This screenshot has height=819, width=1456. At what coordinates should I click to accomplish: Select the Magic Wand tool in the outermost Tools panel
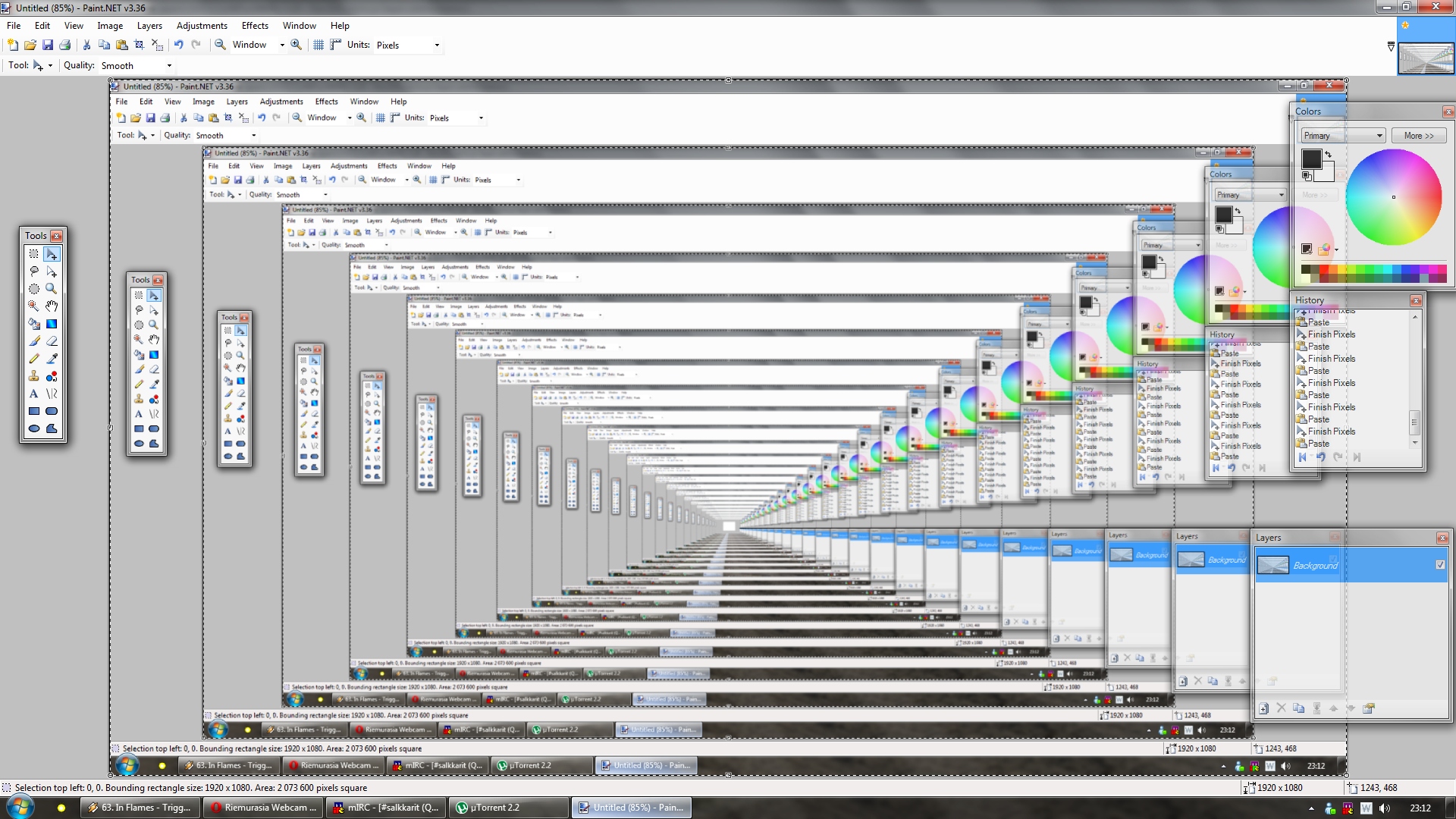coord(33,306)
